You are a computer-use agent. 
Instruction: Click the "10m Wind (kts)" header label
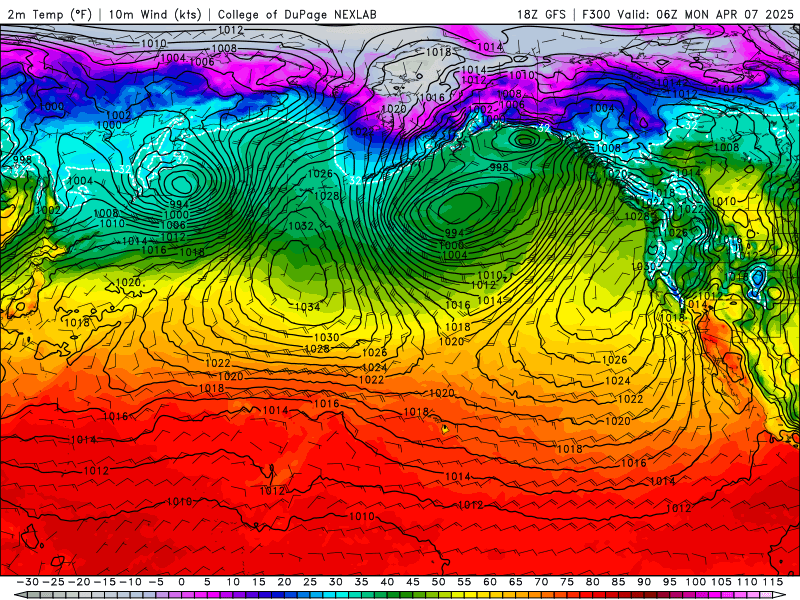coord(155,14)
